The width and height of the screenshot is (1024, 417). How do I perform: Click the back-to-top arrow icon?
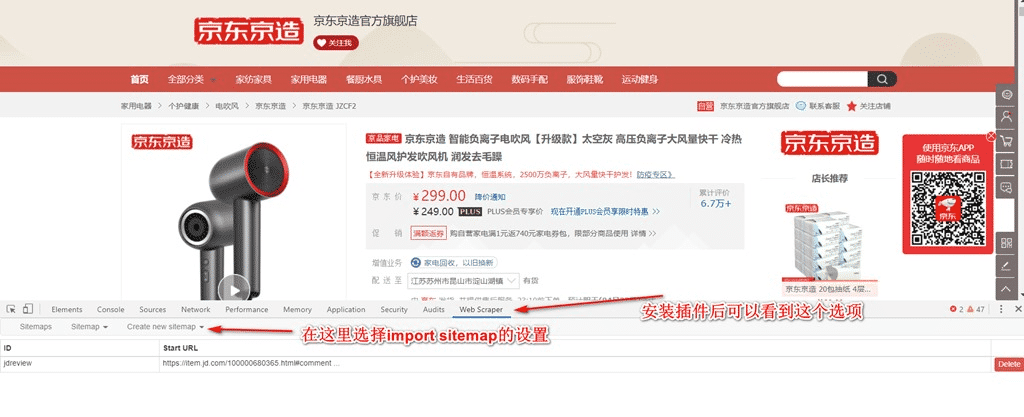tap(1006, 289)
